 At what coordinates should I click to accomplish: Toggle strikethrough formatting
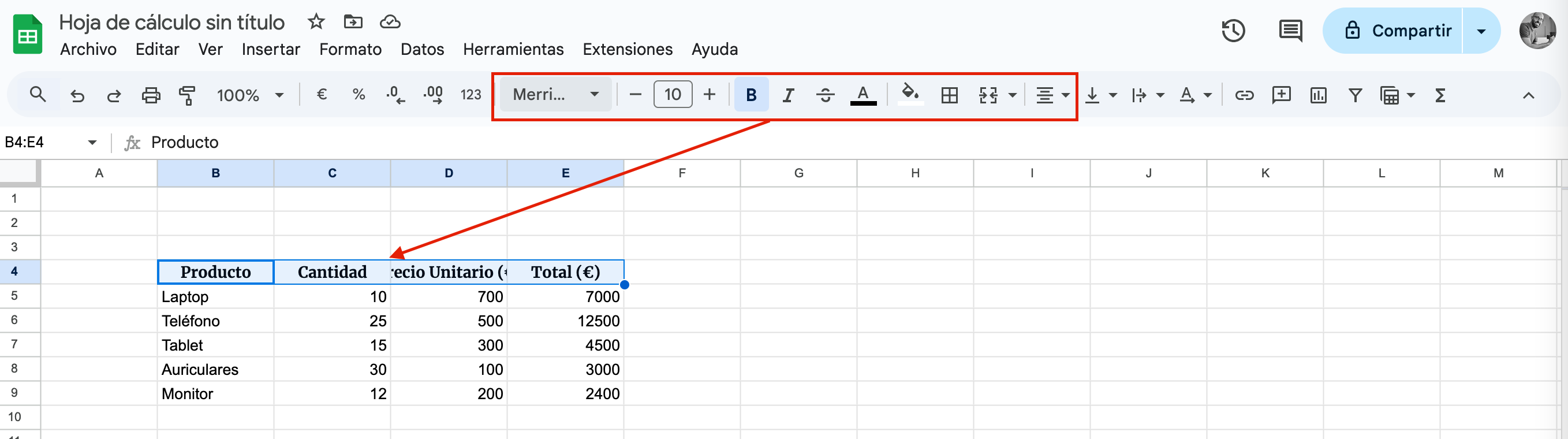[826, 95]
